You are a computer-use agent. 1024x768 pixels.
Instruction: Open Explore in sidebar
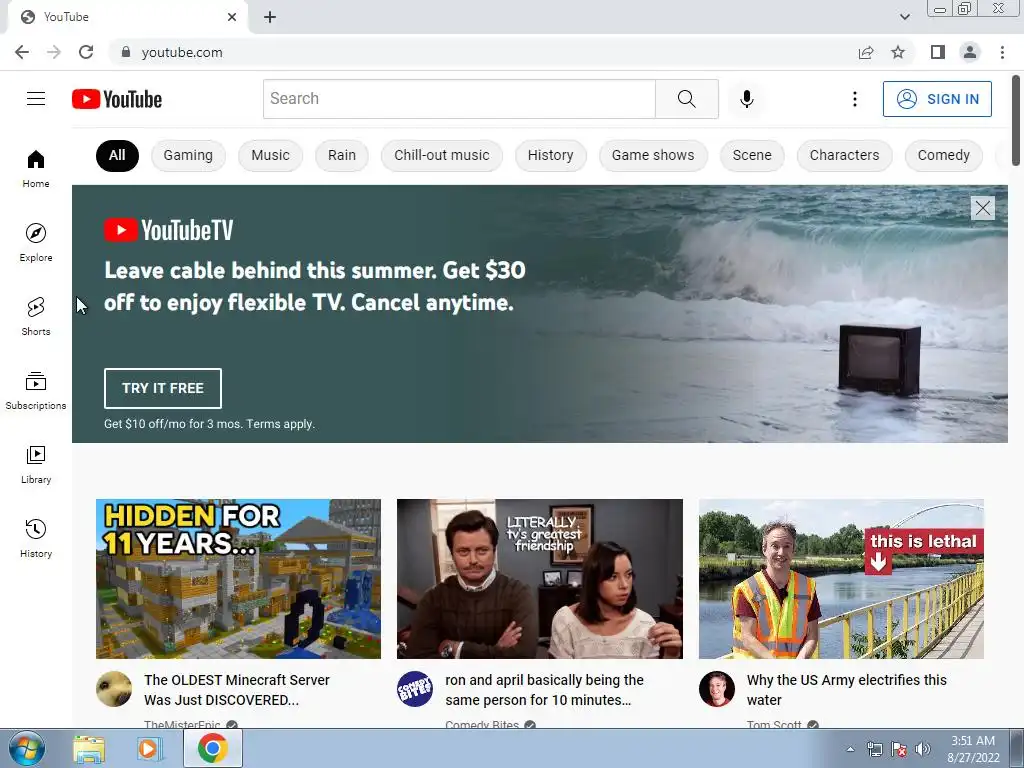pyautogui.click(x=36, y=243)
